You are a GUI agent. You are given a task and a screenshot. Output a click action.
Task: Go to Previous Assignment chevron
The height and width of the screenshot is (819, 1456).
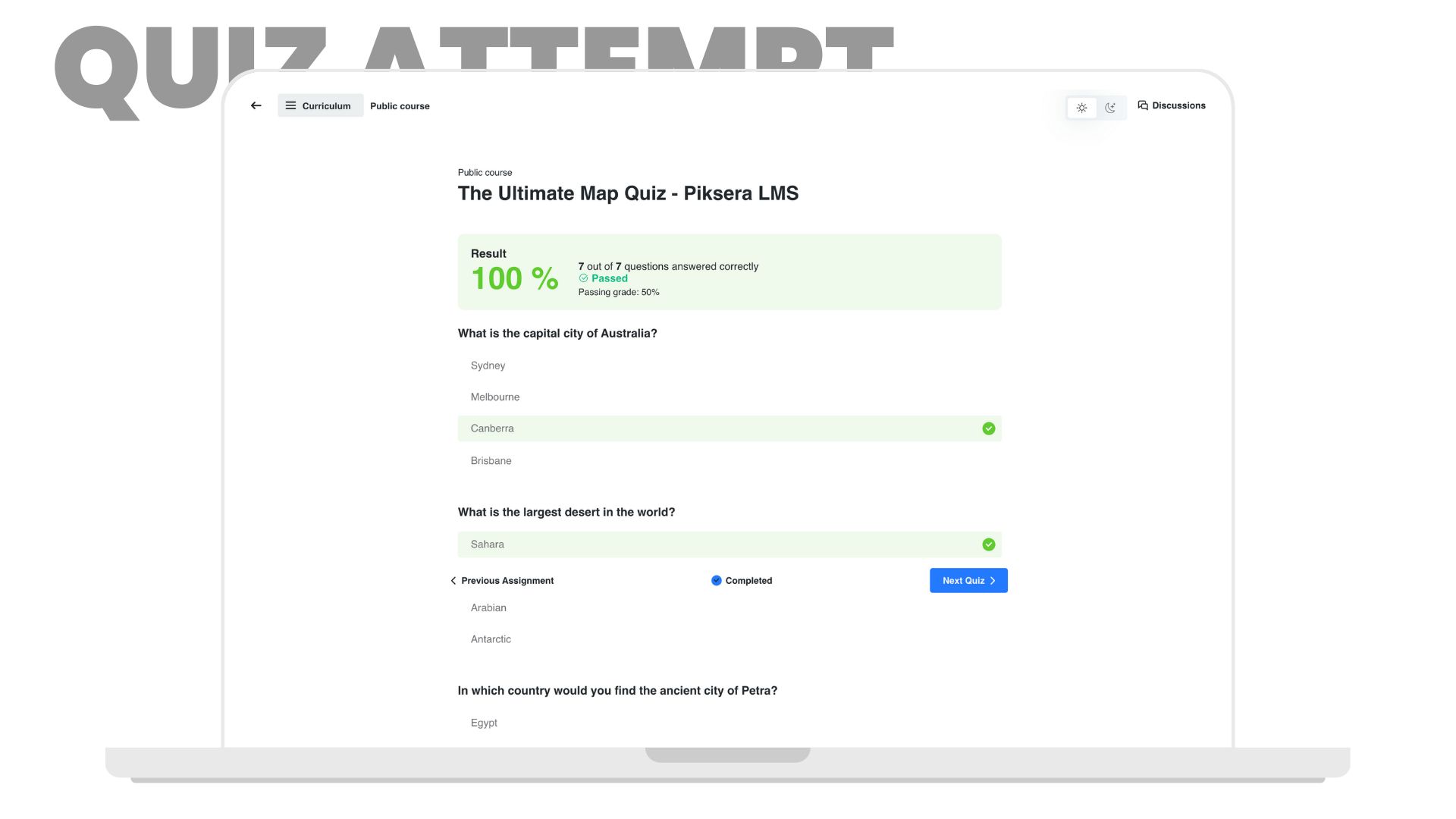coord(453,581)
